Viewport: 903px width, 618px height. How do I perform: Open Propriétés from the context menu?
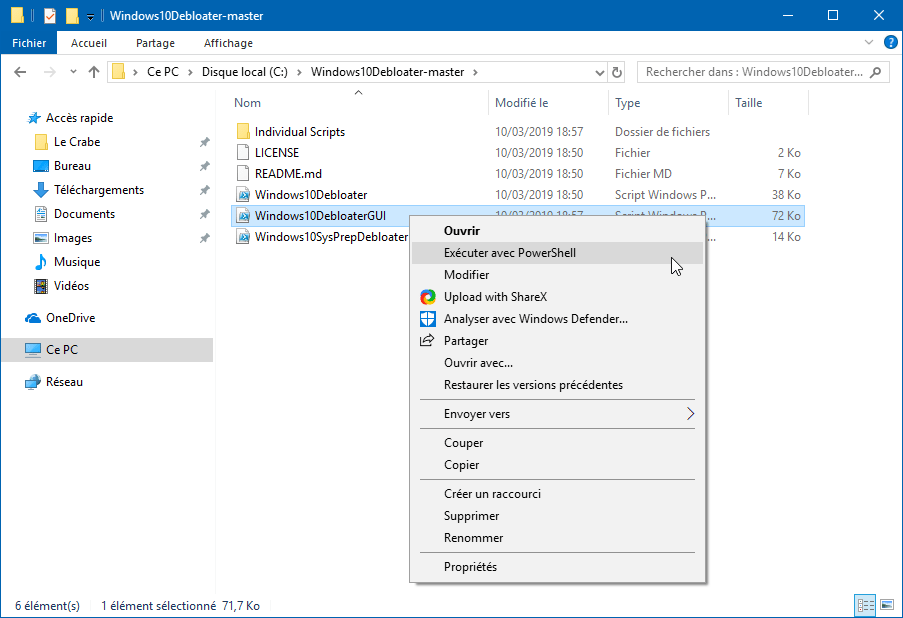[x=557, y=567]
